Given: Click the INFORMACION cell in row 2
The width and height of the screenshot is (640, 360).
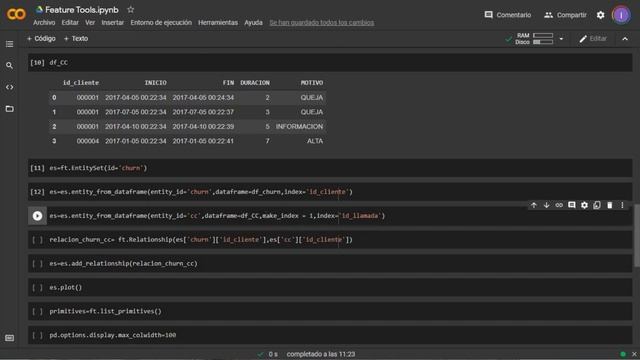Looking at the screenshot, I should pyautogui.click(x=299, y=127).
